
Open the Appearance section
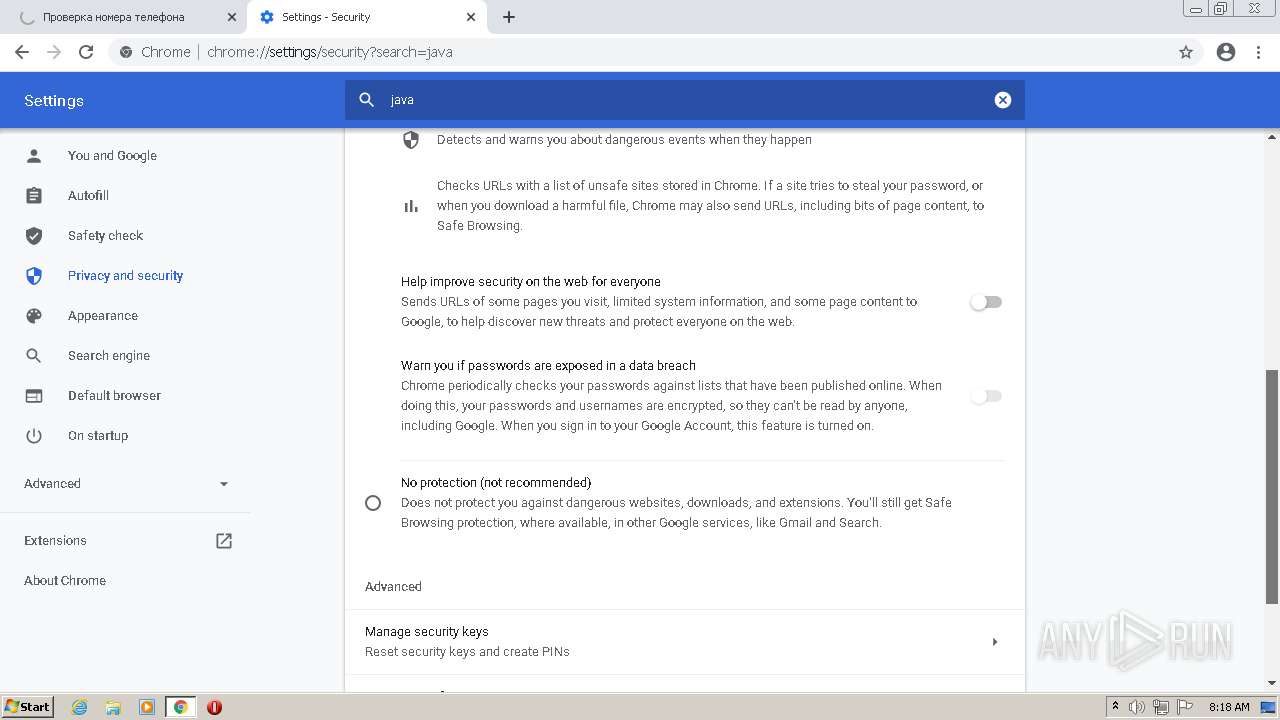103,316
